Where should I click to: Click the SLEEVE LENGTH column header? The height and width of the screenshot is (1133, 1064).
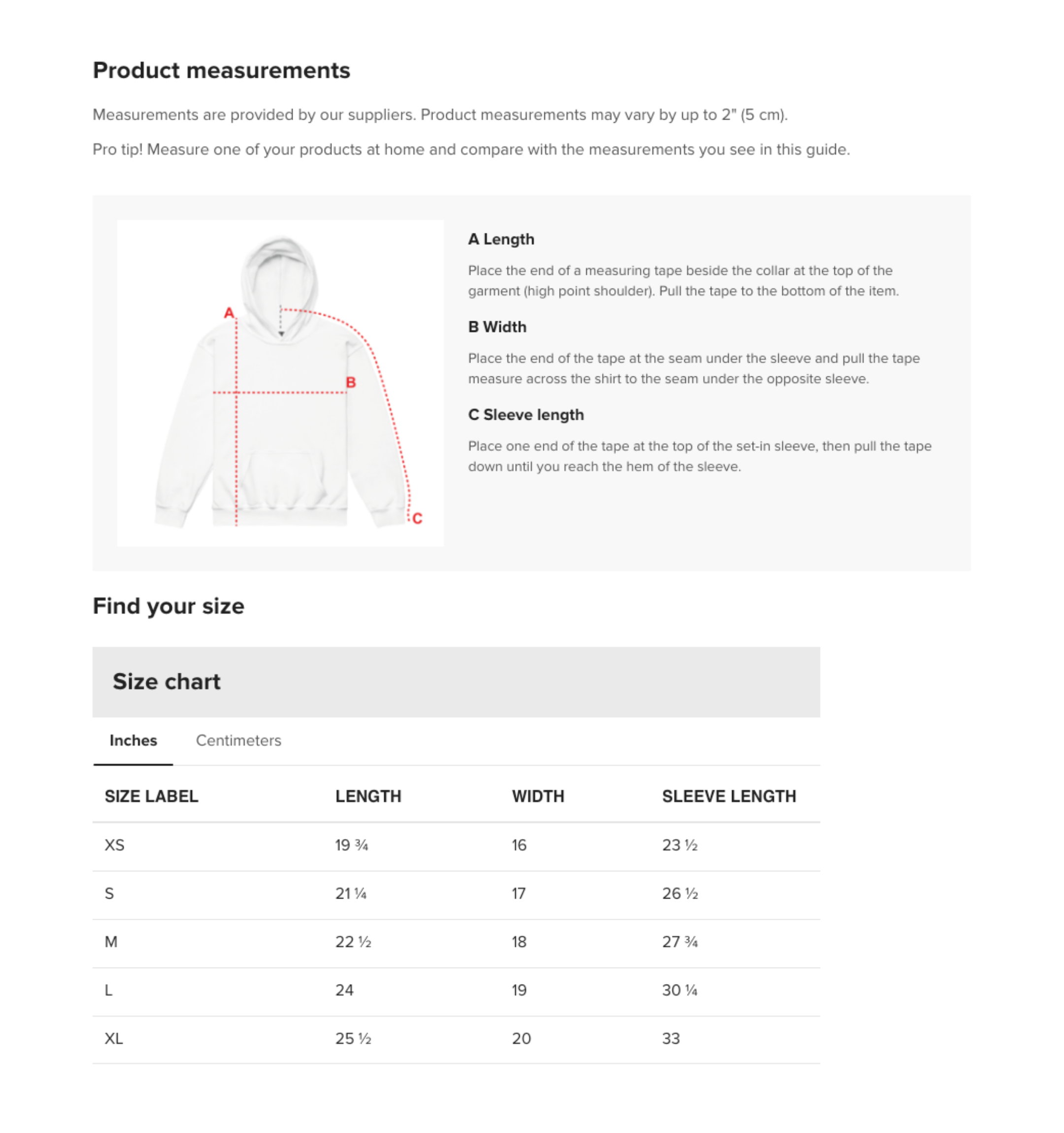tap(729, 796)
